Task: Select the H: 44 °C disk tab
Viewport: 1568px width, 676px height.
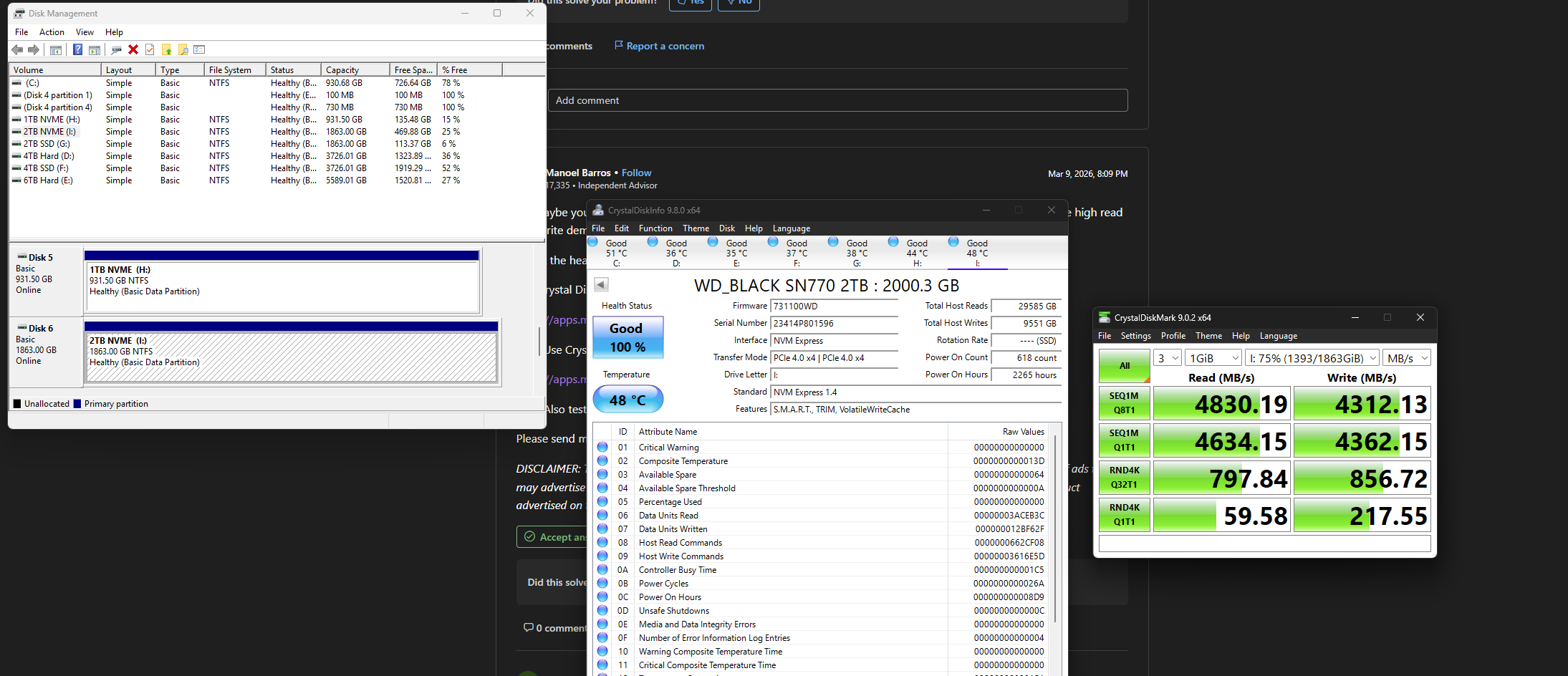Action: pos(917,253)
